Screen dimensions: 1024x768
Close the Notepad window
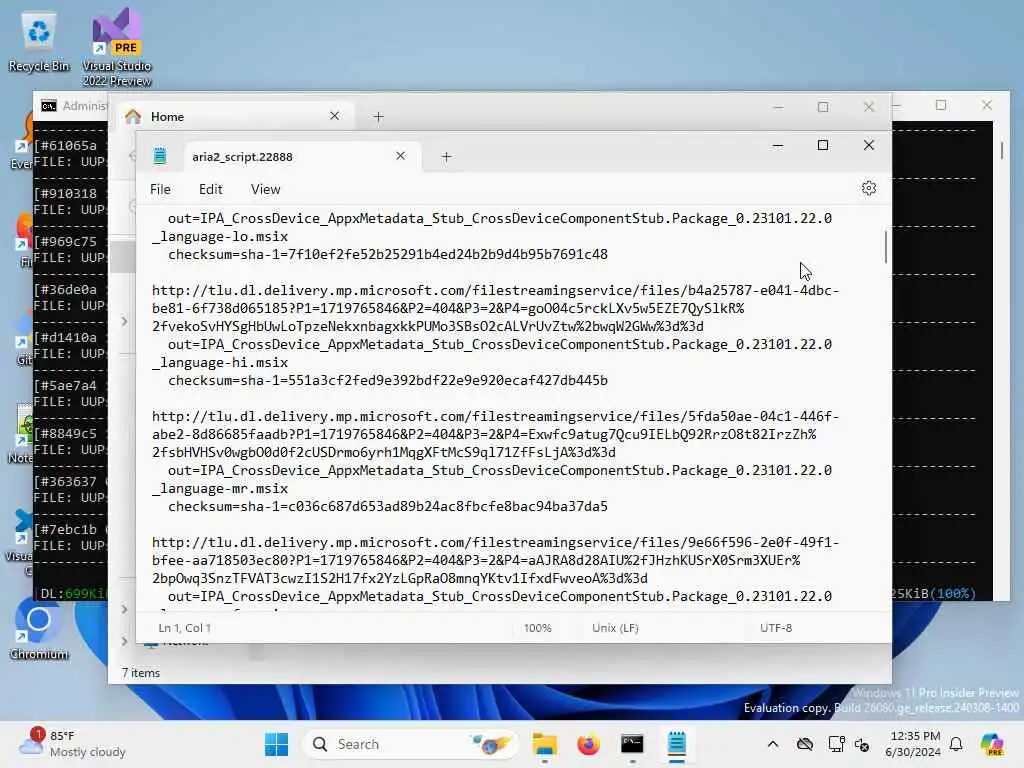(869, 145)
